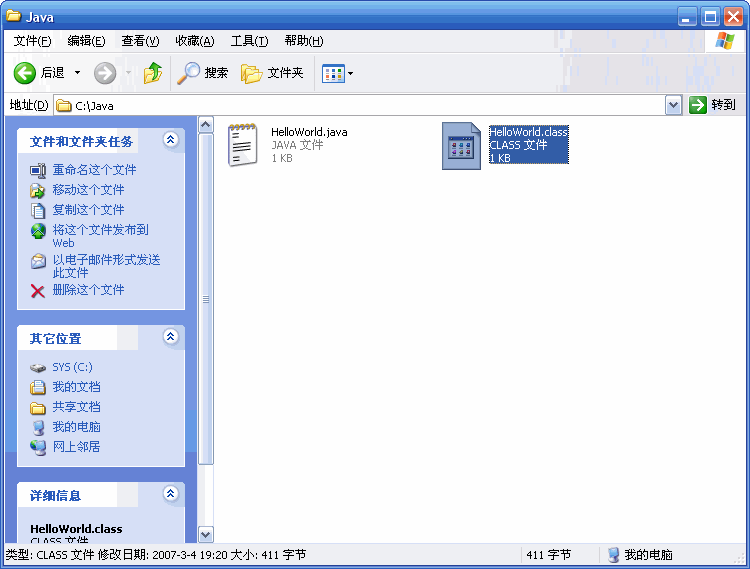Click the sidebar scrollbar thumb
Screen dimensions: 750x569
pos(206,299)
